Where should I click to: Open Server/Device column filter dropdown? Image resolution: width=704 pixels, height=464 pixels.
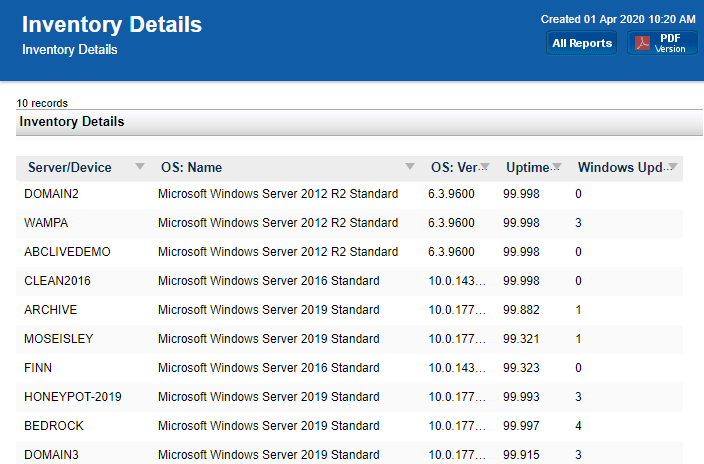point(140,167)
